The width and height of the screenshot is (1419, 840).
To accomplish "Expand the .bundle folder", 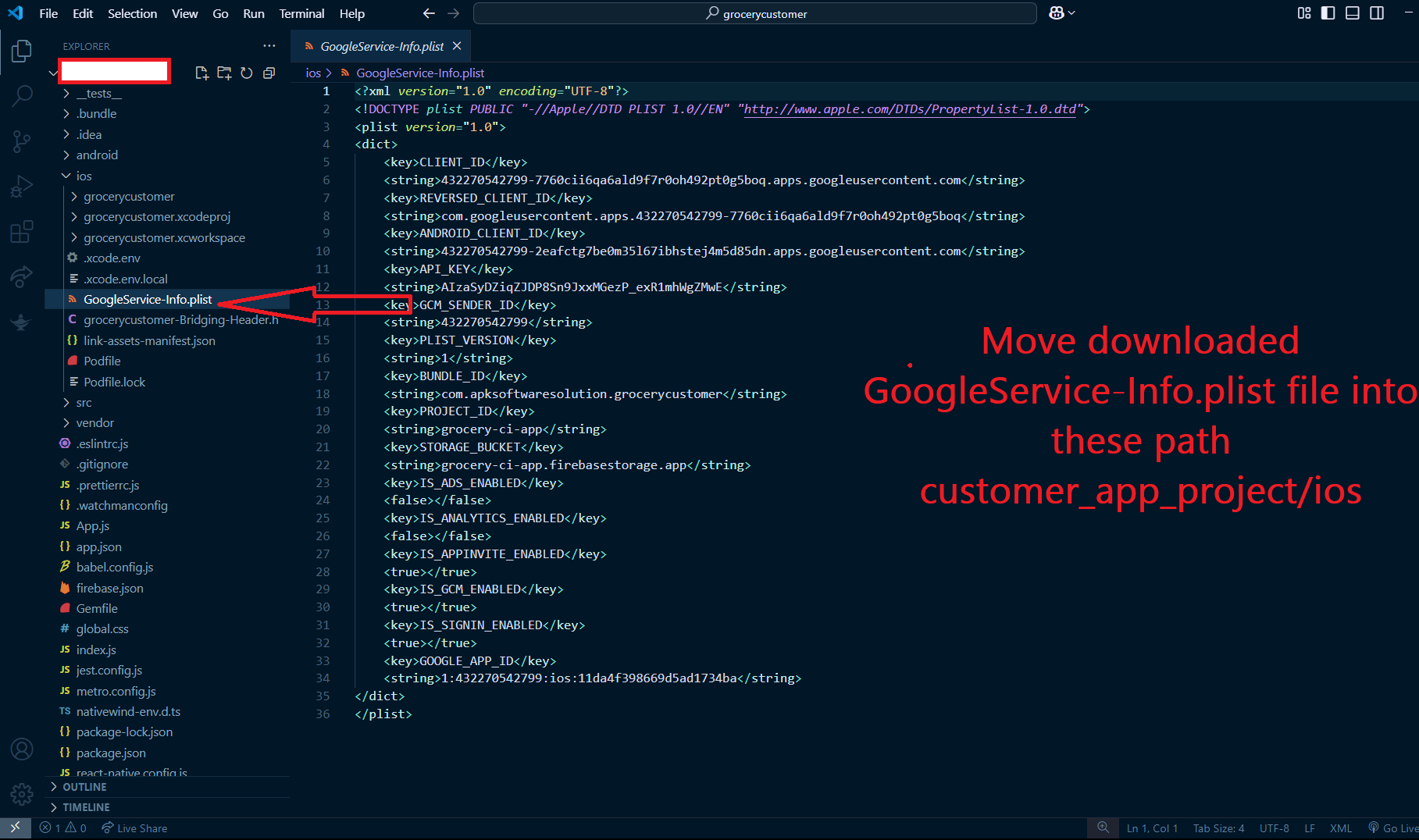I will point(96,114).
